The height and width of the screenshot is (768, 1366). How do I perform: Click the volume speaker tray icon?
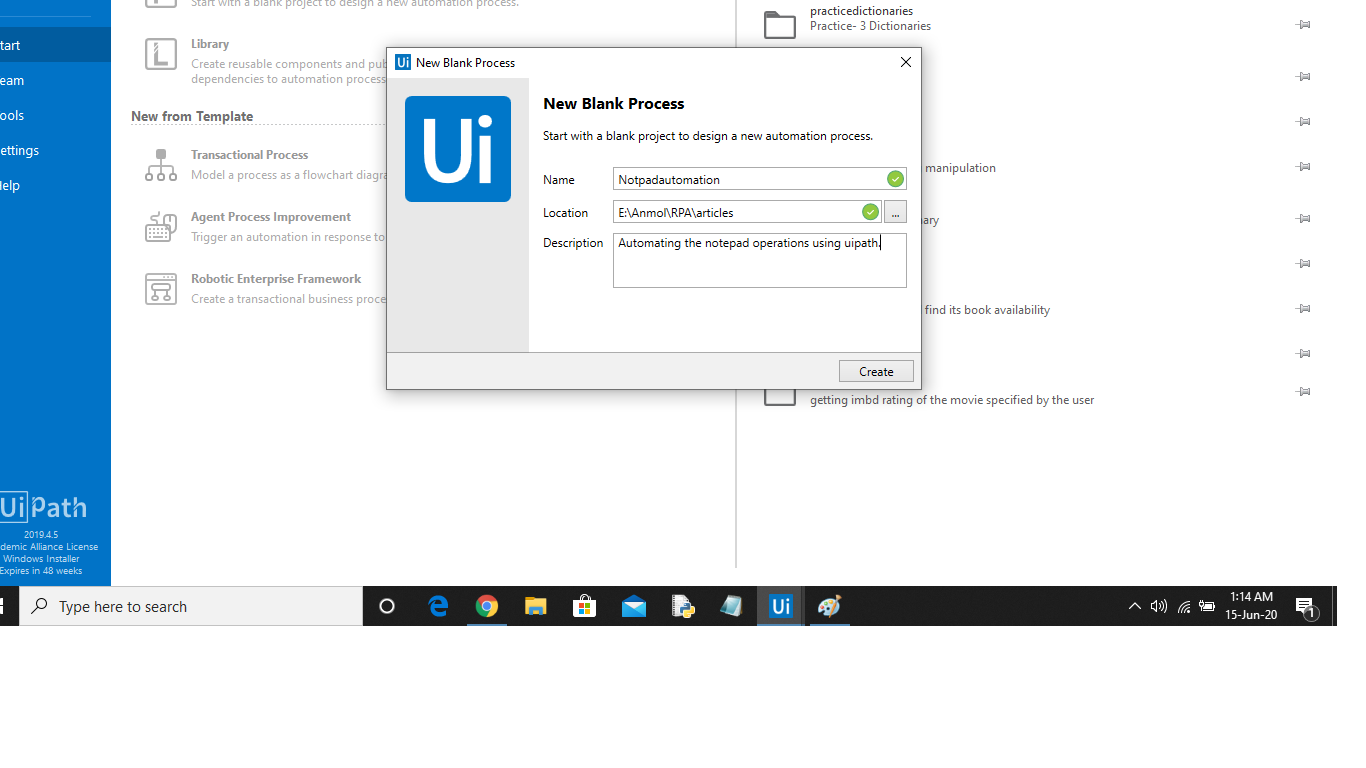tap(1159, 606)
